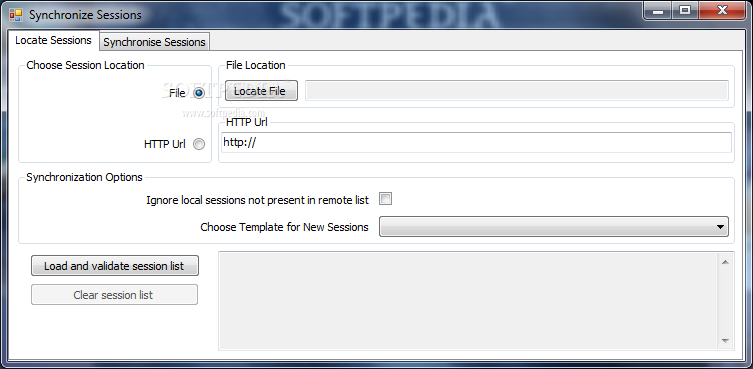Viewport: 753px width, 369px height.
Task: Click into the HTTP Url text field
Action: click(x=476, y=143)
